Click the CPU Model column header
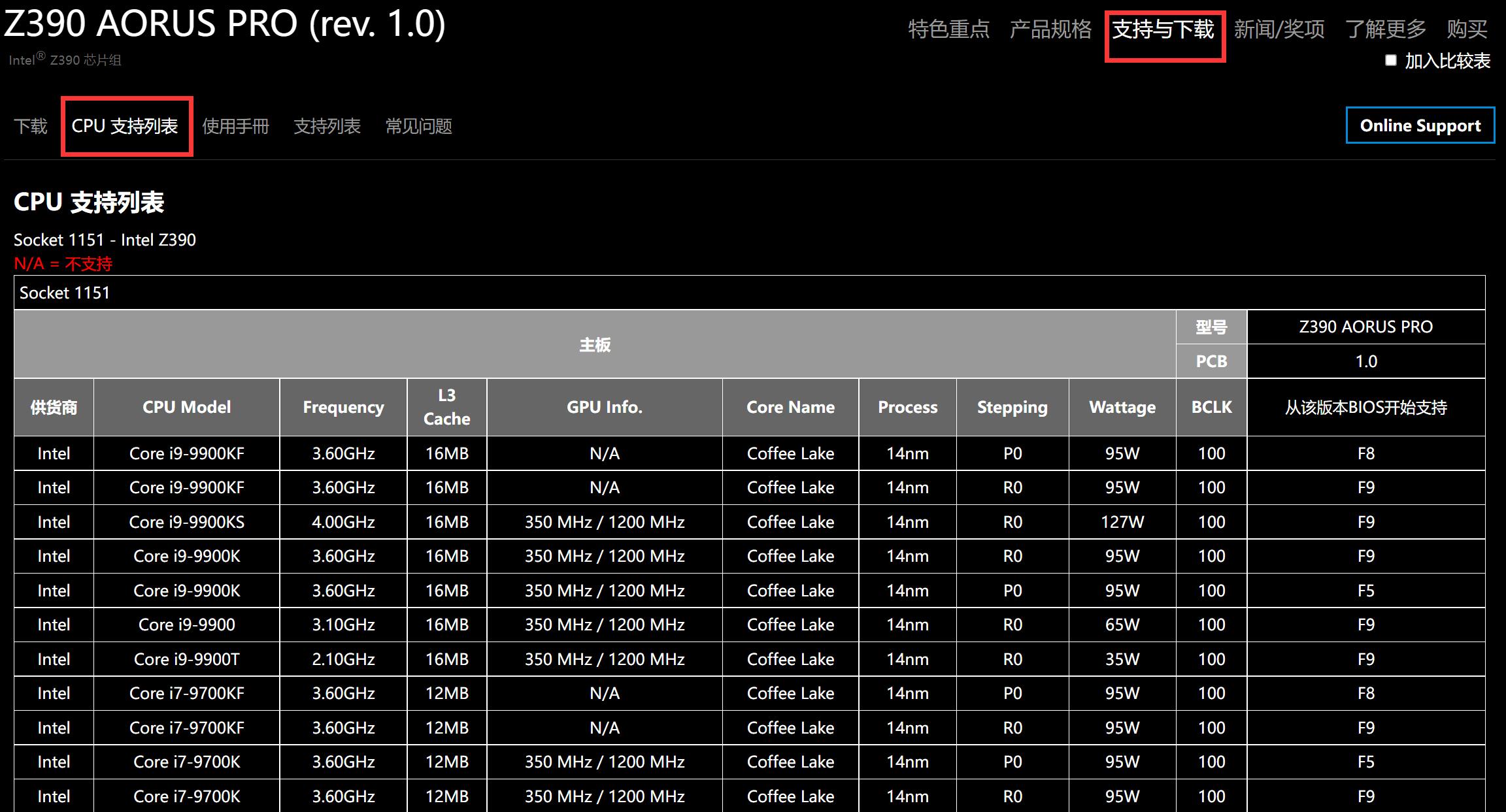Screen dimensions: 1506x812 pos(187,407)
